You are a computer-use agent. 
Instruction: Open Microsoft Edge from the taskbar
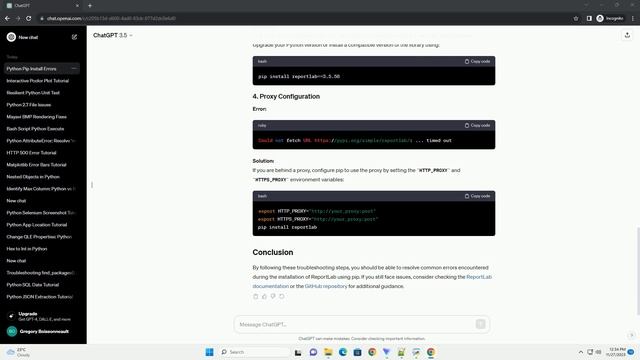pos(343,352)
